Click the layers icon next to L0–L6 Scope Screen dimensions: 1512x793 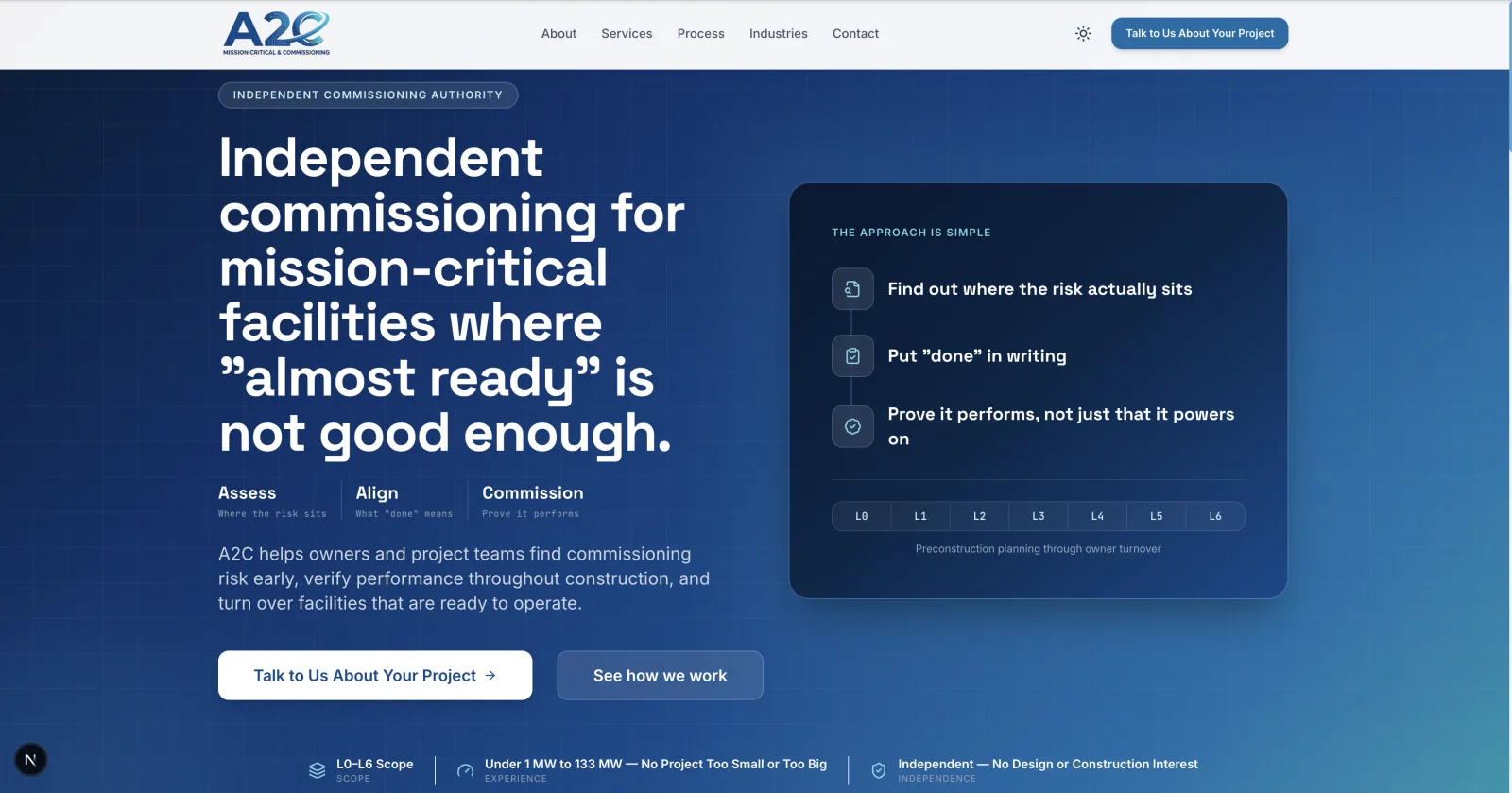click(318, 770)
